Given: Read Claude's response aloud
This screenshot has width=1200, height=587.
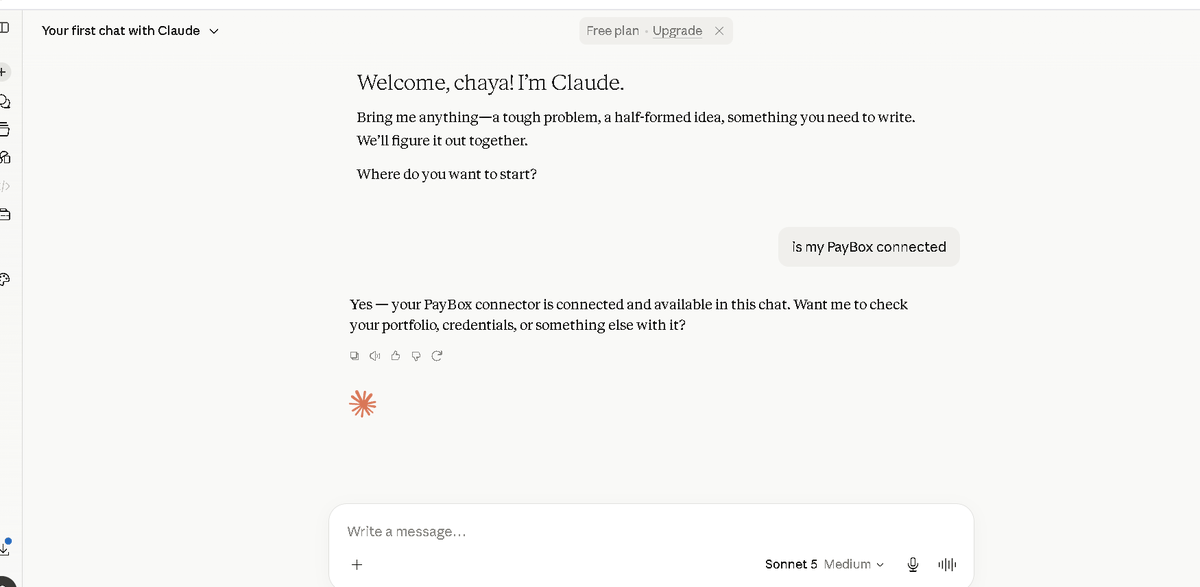Looking at the screenshot, I should 374,355.
